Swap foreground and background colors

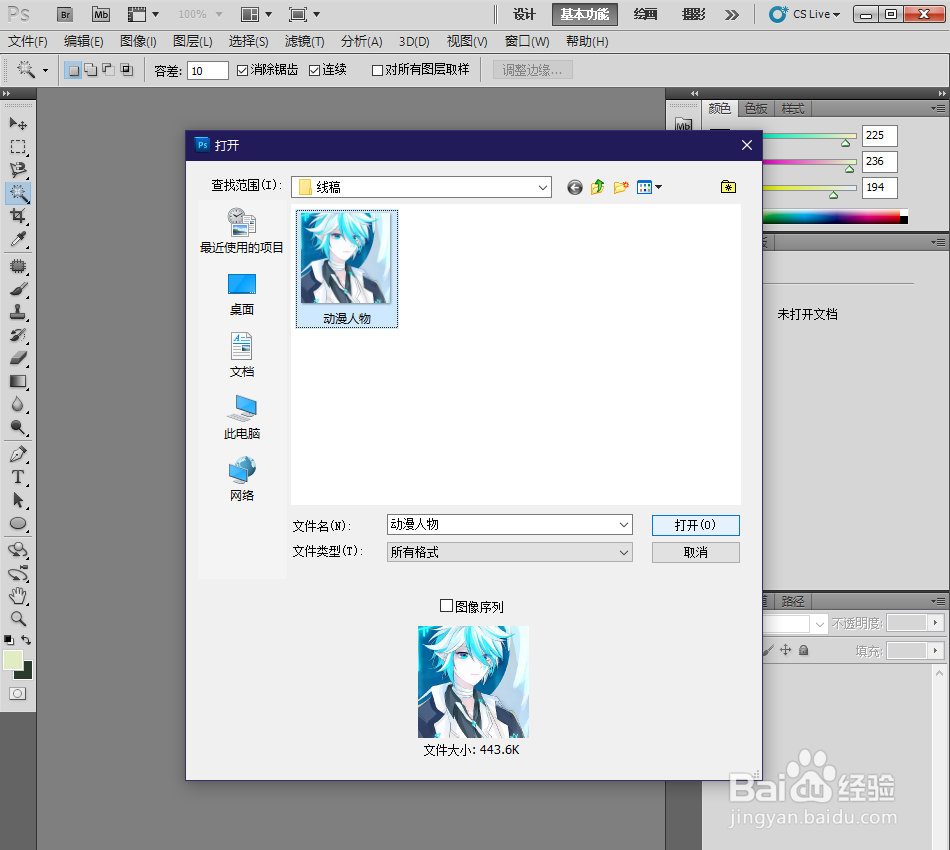coord(26,639)
